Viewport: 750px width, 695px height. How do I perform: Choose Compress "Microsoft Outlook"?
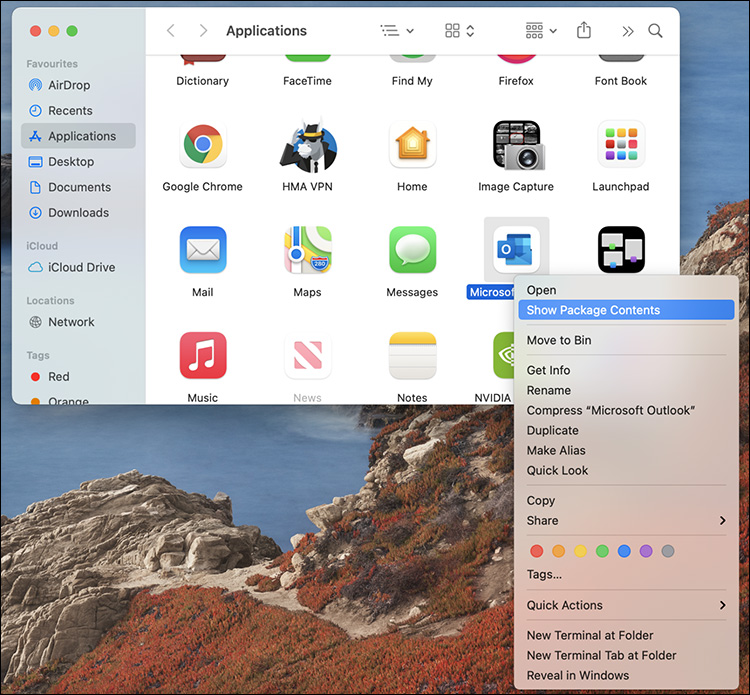pyautogui.click(x=626, y=410)
